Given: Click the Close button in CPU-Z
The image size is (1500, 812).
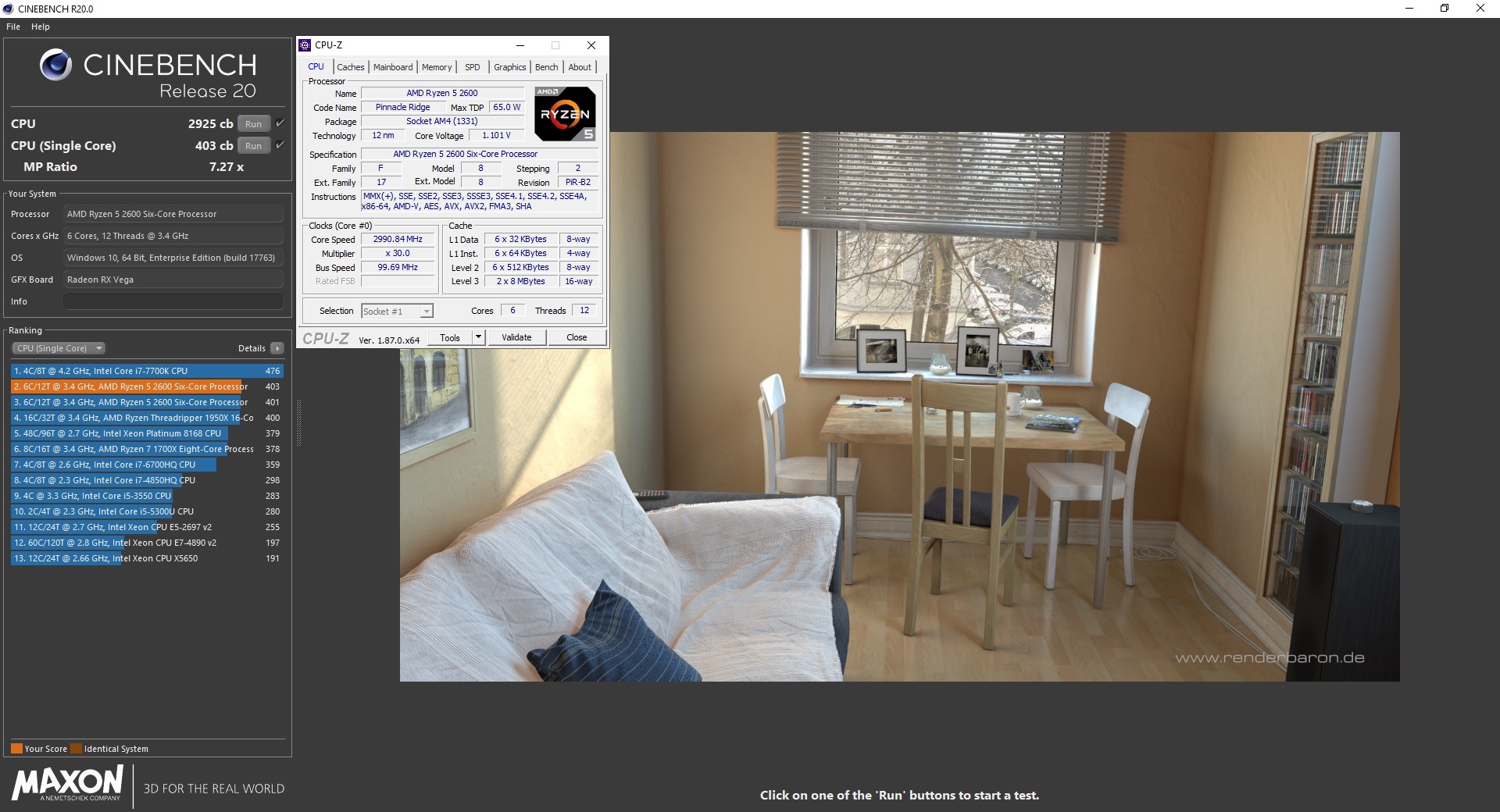Looking at the screenshot, I should (577, 337).
